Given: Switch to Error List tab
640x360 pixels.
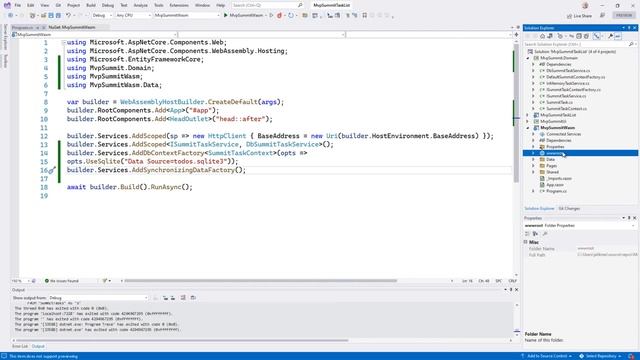Looking at the screenshot, I should [x=20, y=346].
